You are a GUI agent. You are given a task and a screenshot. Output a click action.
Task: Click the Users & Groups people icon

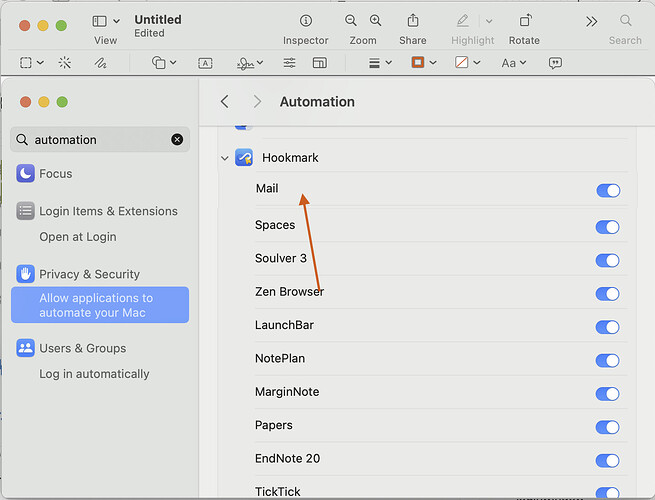click(25, 348)
